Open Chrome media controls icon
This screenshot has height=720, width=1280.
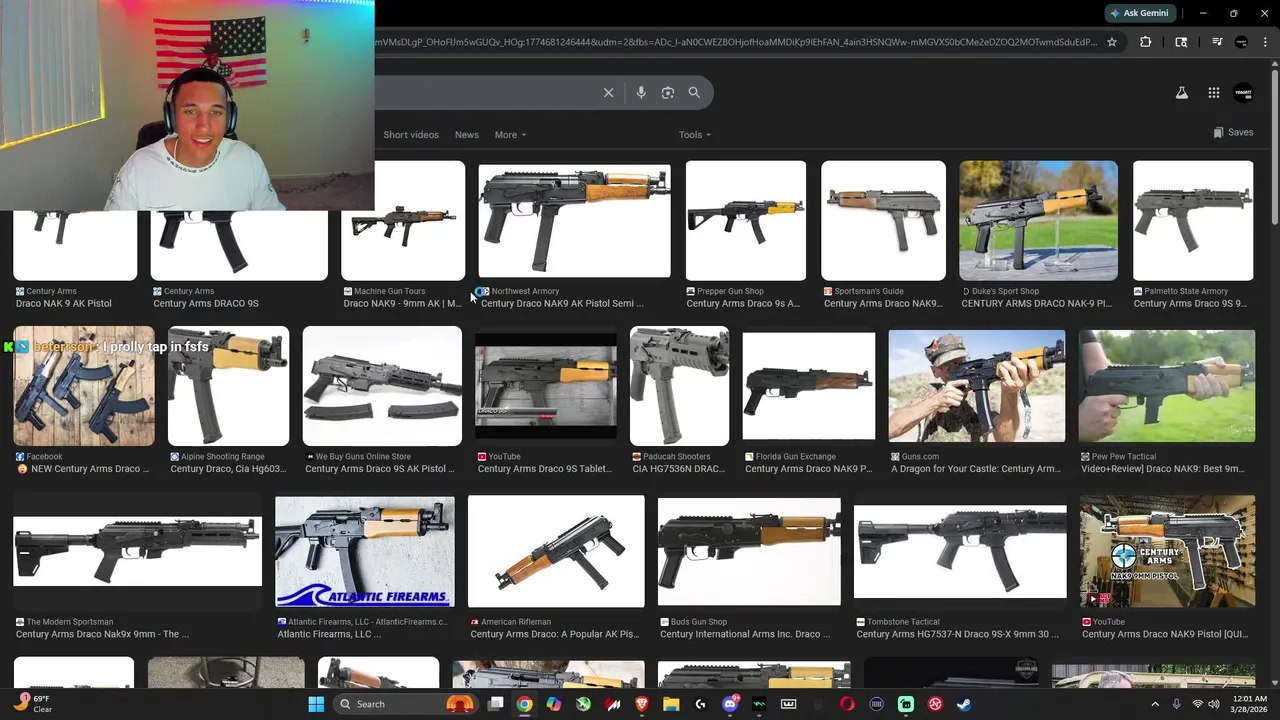pyautogui.click(x=1217, y=42)
